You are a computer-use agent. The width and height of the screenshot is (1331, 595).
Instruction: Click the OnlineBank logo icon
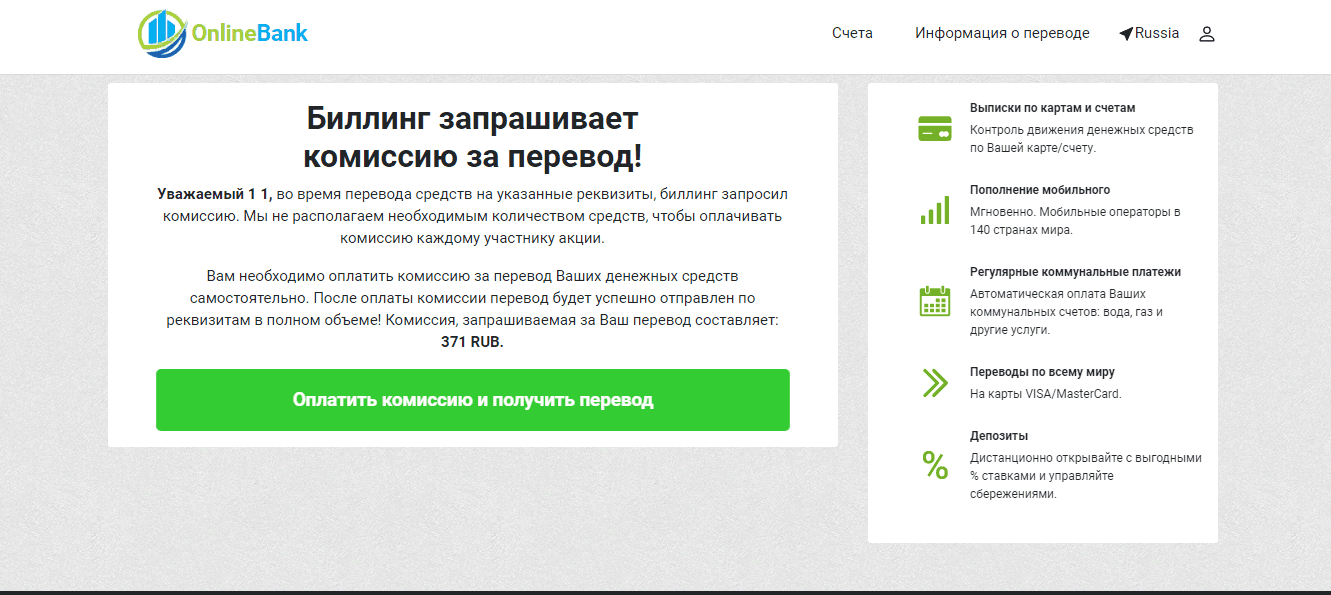point(160,31)
